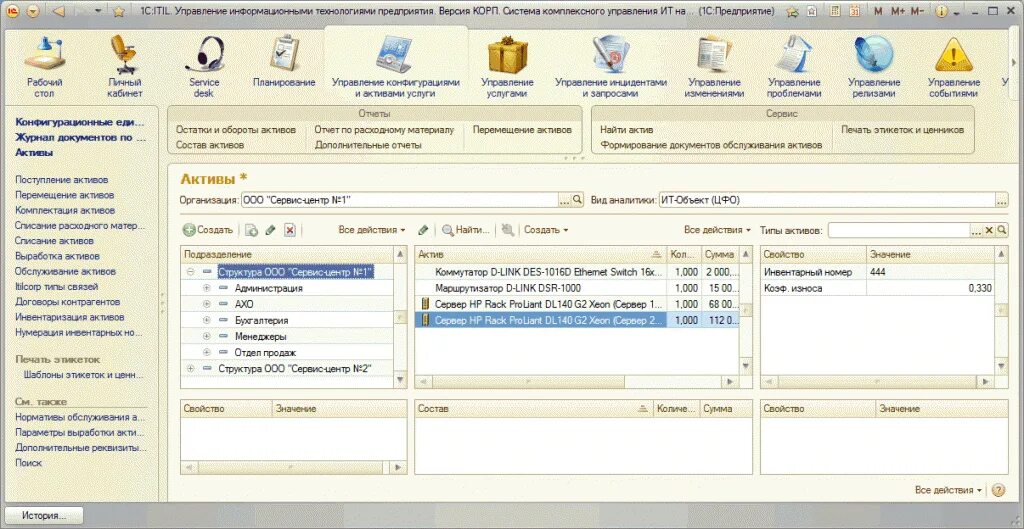Open Состав активов report
The width and height of the screenshot is (1024, 529).
(x=210, y=145)
